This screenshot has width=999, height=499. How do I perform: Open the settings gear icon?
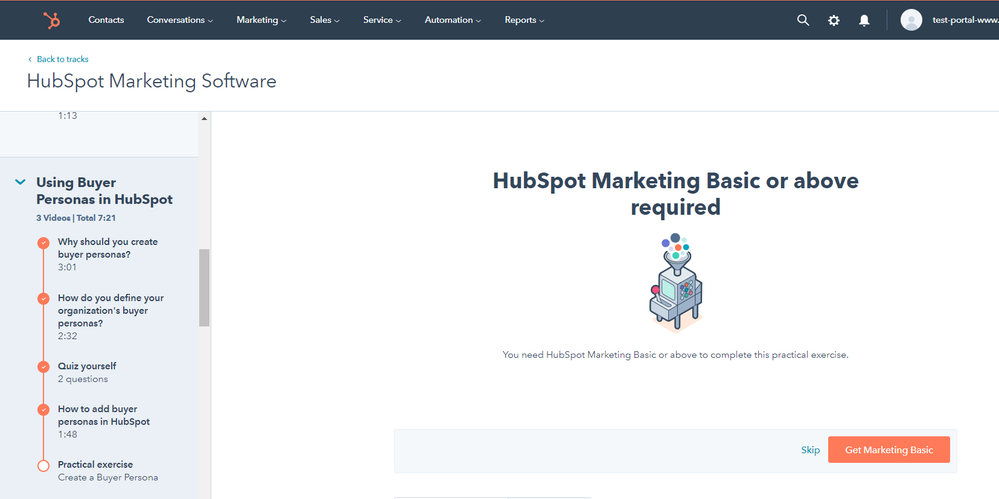coord(833,20)
